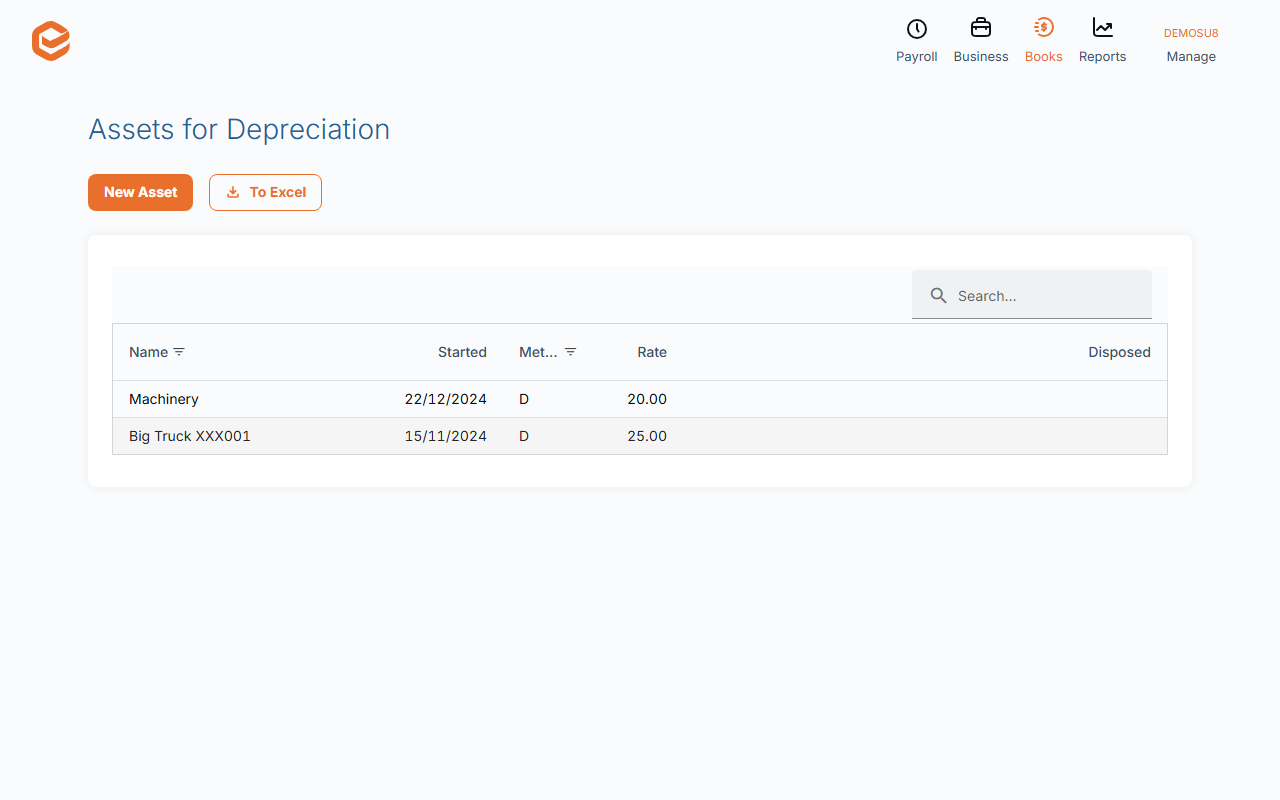Image resolution: width=1280 pixels, height=800 pixels.
Task: Sort by the Disposed column header
Action: (x=1119, y=352)
